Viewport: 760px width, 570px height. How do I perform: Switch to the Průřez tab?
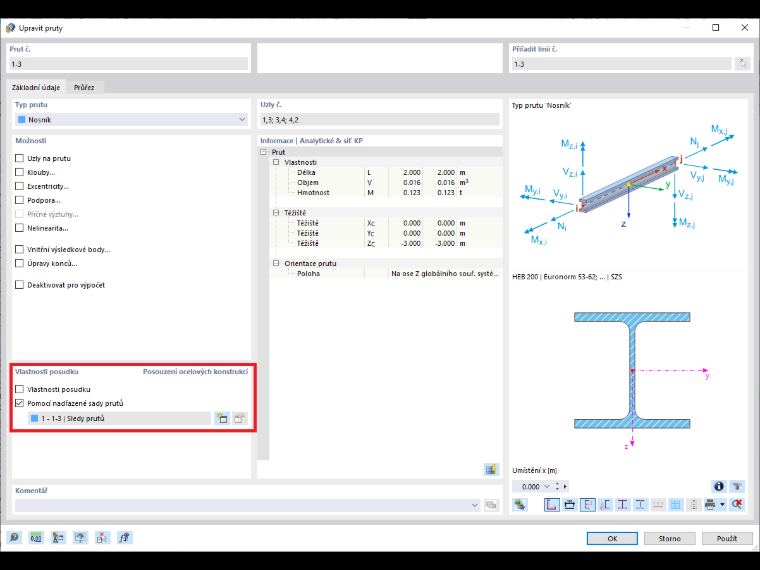click(84, 87)
